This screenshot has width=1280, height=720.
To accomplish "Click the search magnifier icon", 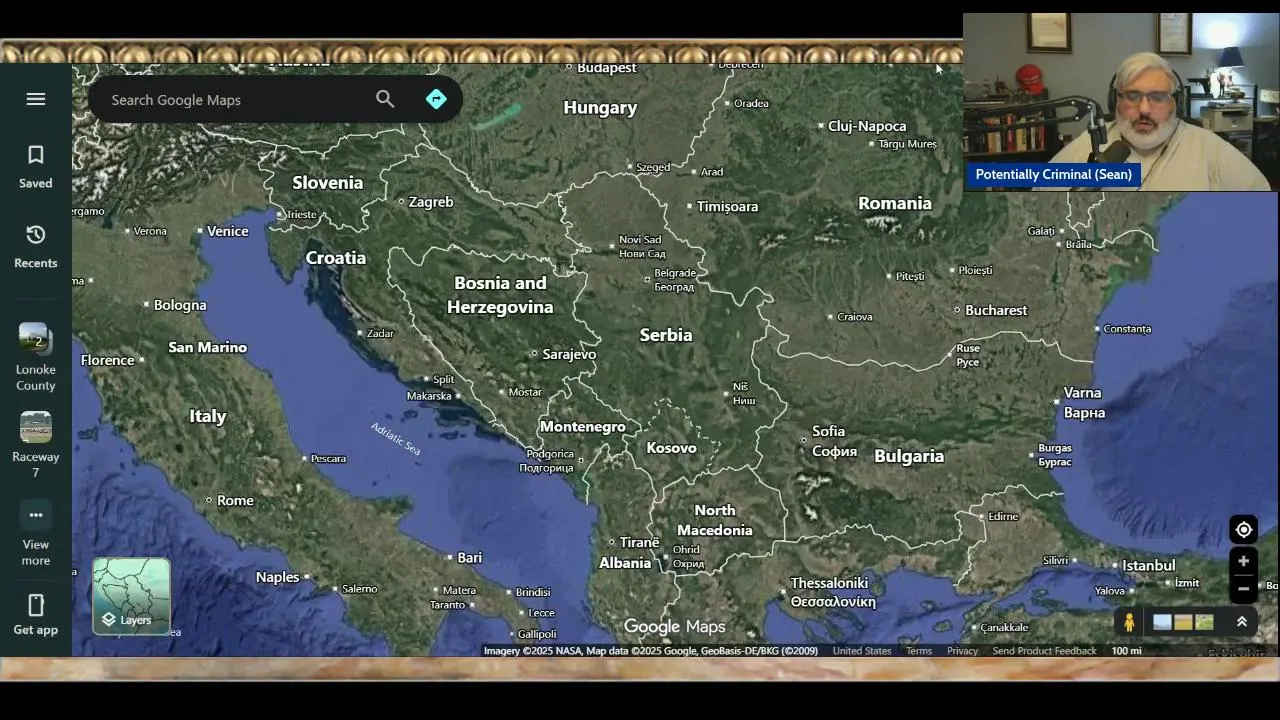I will pyautogui.click(x=385, y=99).
